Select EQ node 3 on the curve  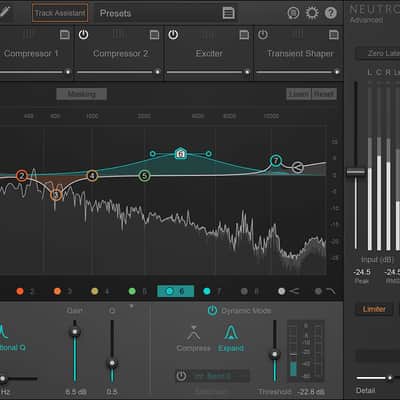pos(56,195)
